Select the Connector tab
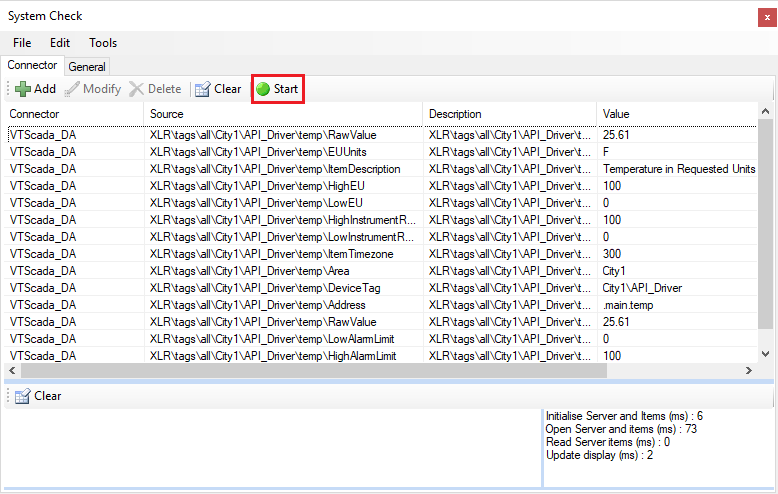778x494 pixels. pyautogui.click(x=32, y=65)
